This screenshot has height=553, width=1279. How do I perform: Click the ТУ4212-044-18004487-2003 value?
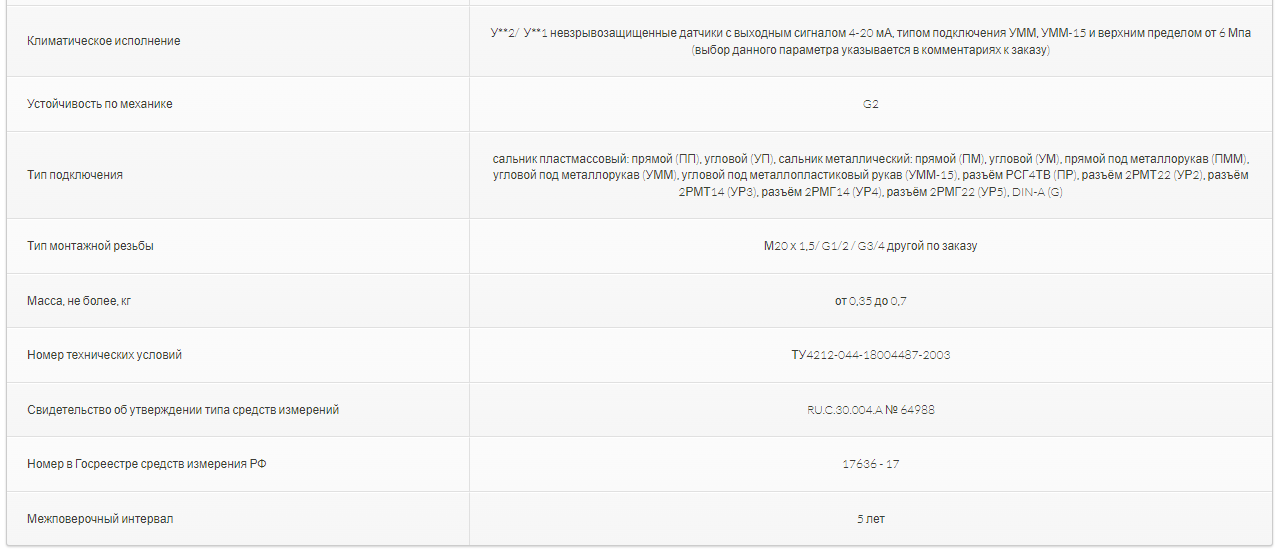coord(870,355)
